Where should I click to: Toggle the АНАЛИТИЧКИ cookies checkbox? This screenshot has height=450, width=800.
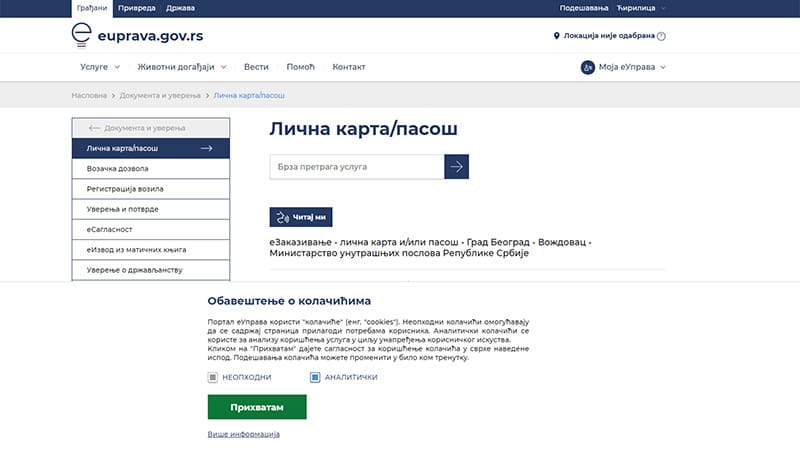pyautogui.click(x=315, y=377)
